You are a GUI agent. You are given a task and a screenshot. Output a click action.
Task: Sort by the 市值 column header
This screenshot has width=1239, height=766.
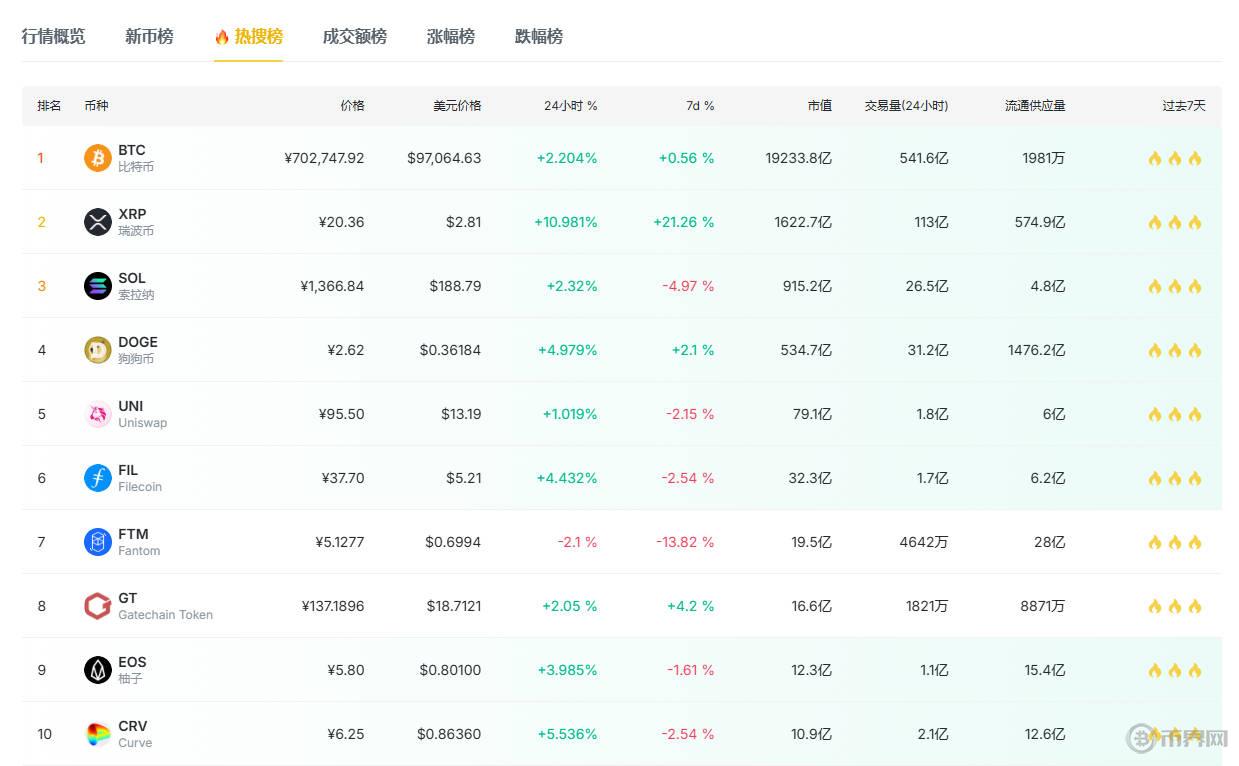819,106
